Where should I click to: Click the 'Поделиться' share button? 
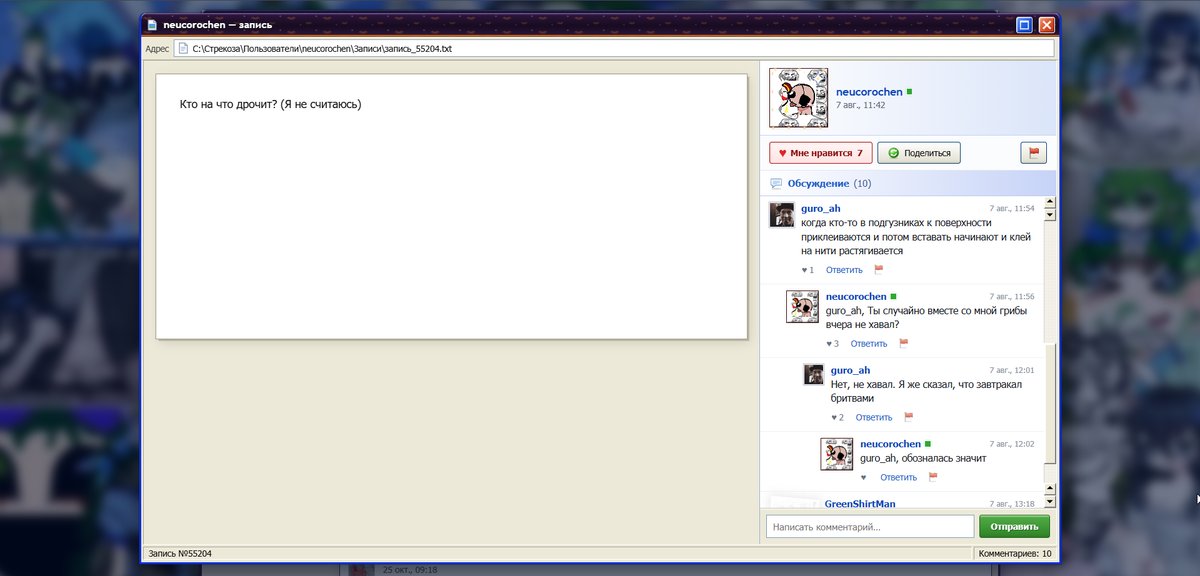pos(920,153)
